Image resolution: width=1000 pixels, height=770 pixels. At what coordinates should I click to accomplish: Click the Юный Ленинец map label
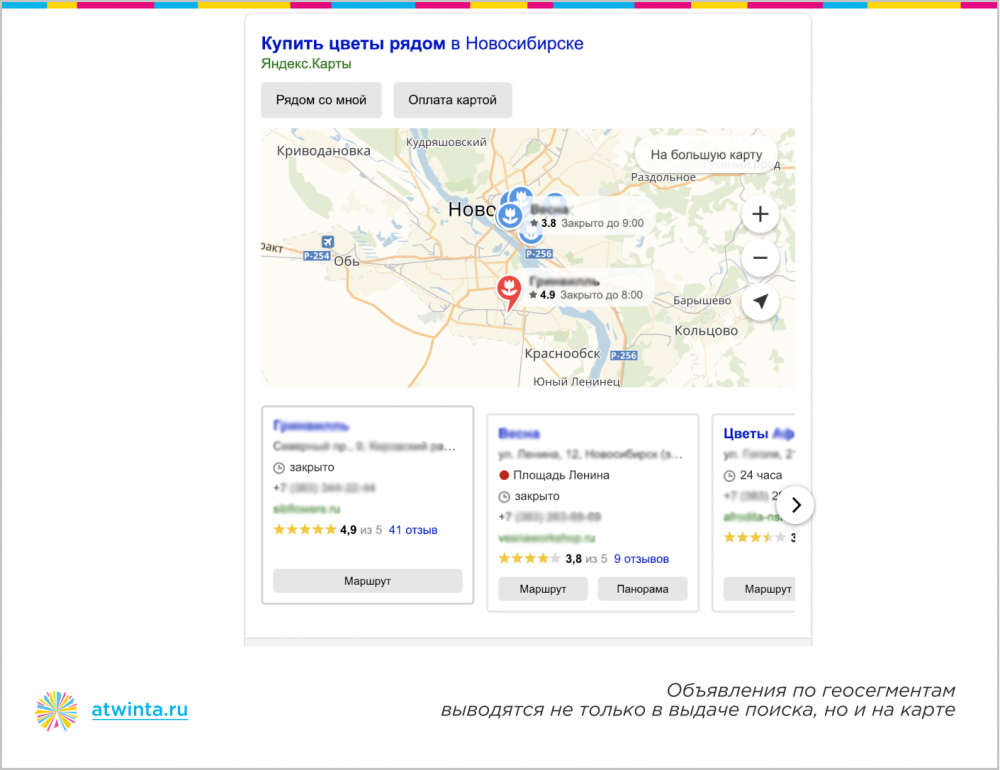click(x=577, y=381)
